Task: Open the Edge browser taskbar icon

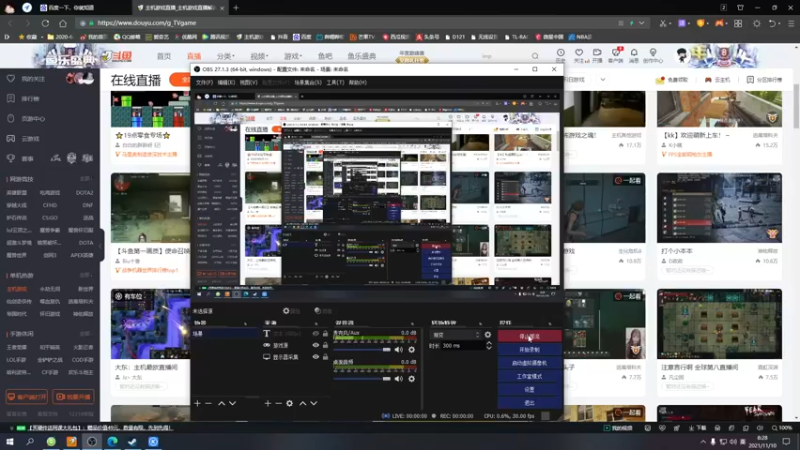Action: [x=112, y=441]
